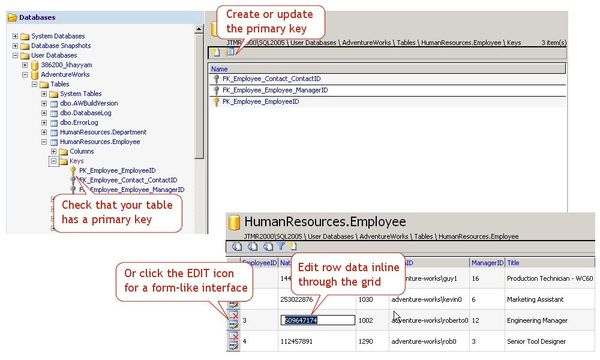Open FK_Employee_Employee_ManagerID in the Keys list

[x=275, y=90]
